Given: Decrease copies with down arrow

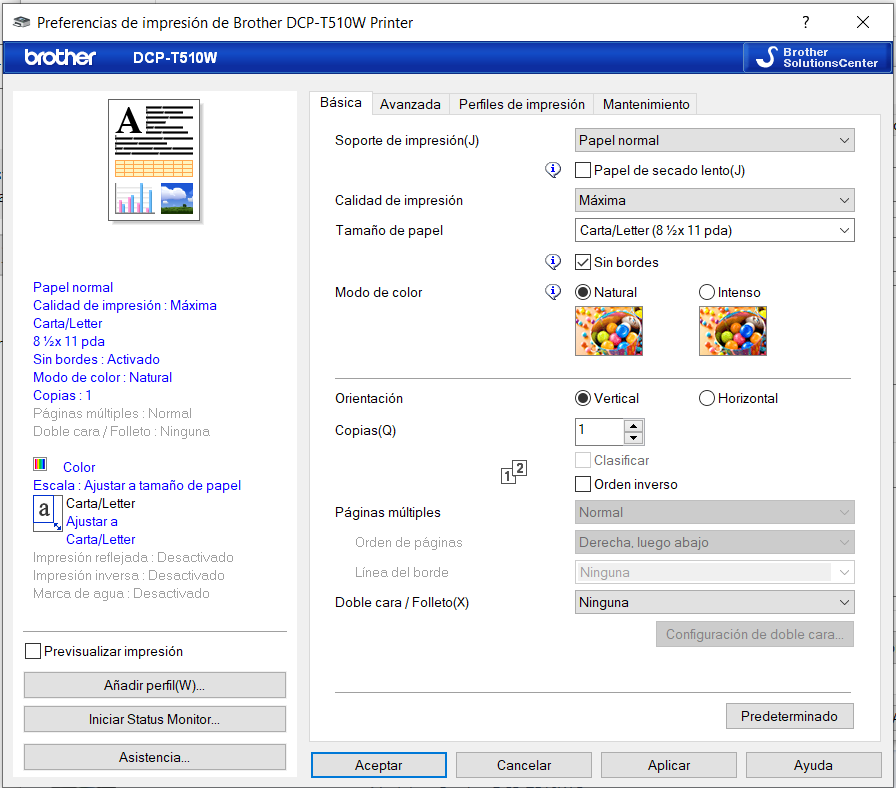Looking at the screenshot, I should click(633, 438).
